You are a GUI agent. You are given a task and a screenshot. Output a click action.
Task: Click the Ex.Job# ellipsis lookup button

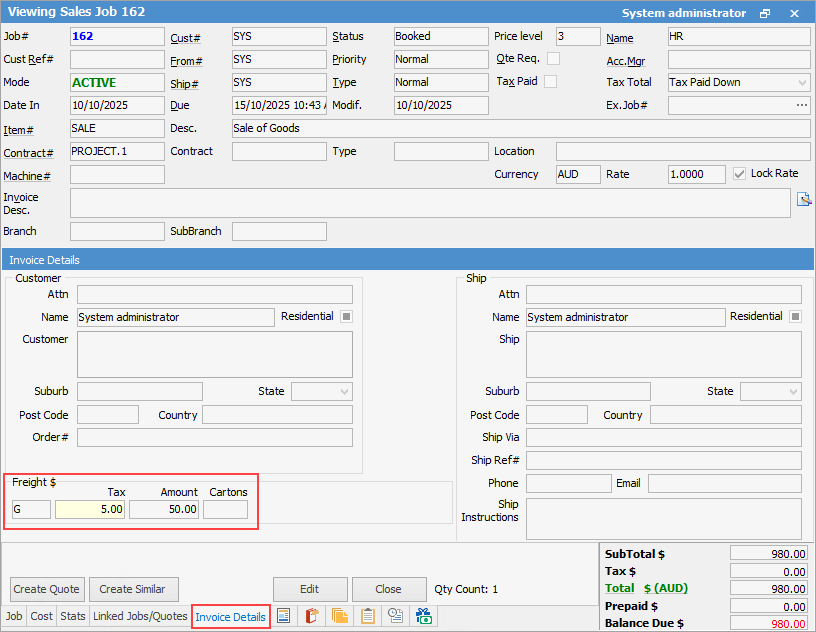tap(801, 105)
